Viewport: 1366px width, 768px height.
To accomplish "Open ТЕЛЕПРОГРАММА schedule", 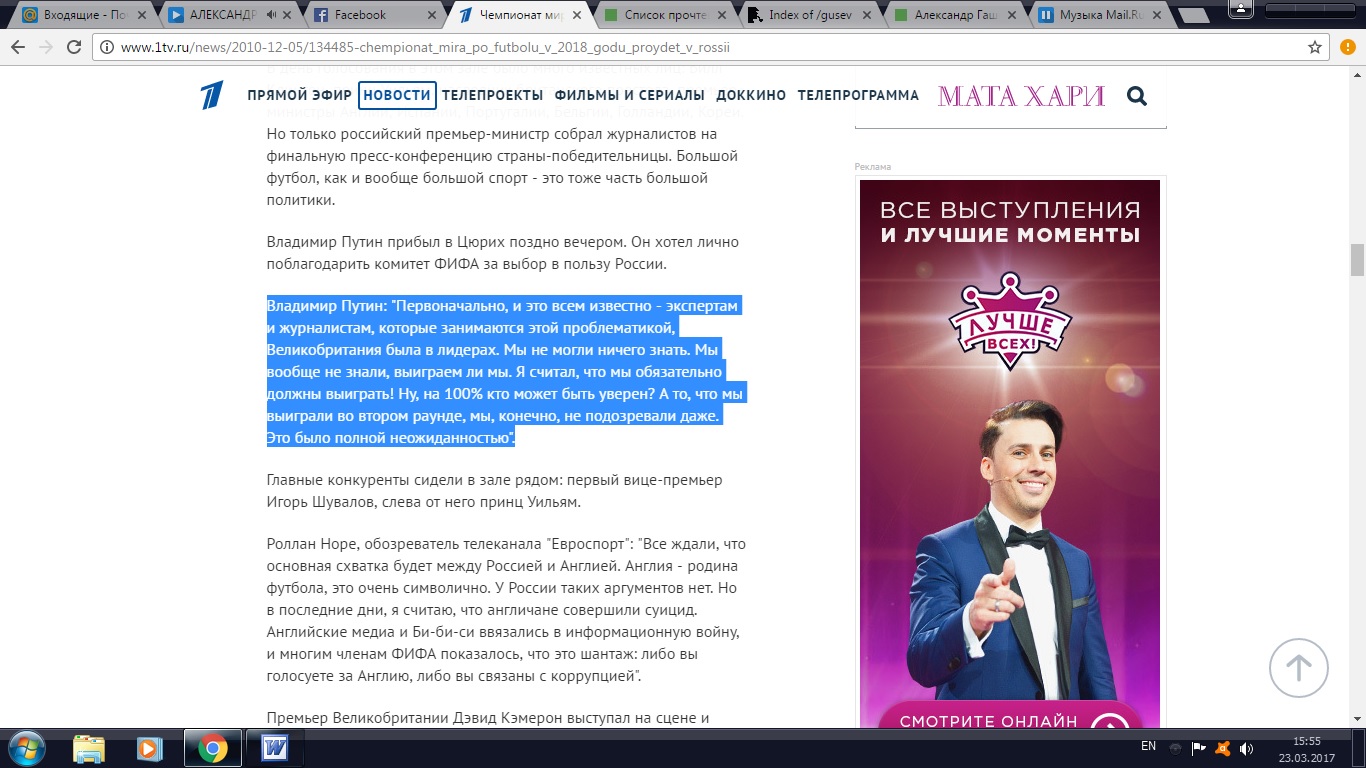I will (858, 96).
